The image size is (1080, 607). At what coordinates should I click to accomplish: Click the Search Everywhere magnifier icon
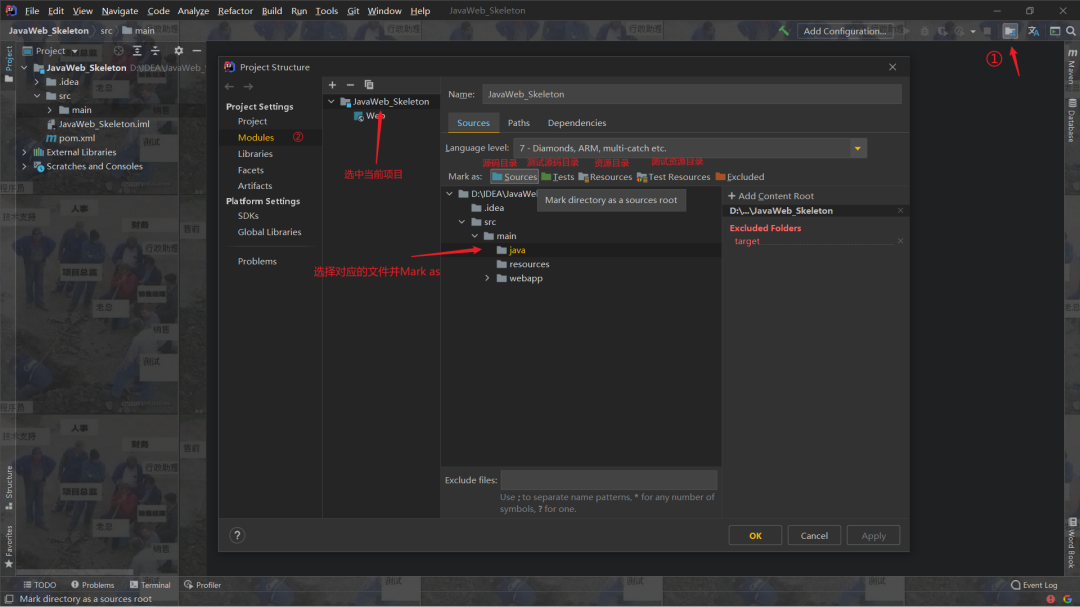pyautogui.click(x=1071, y=31)
